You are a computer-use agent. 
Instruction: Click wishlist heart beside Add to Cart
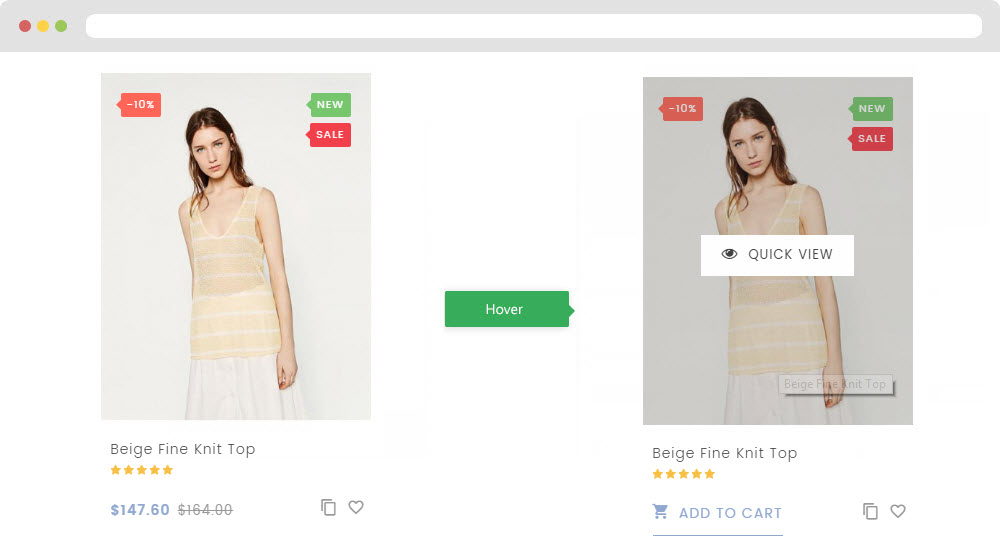point(898,511)
